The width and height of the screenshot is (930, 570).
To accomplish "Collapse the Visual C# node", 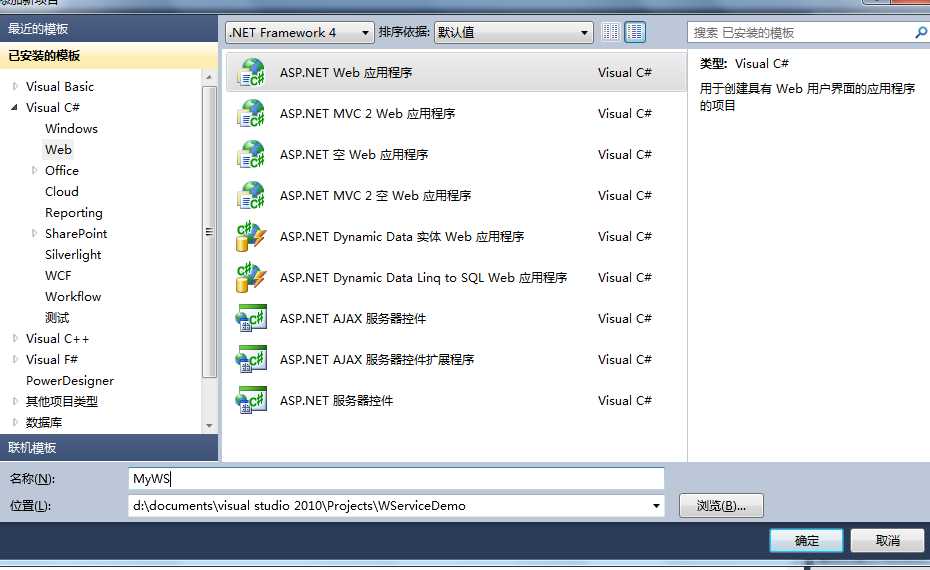I will click(15, 107).
